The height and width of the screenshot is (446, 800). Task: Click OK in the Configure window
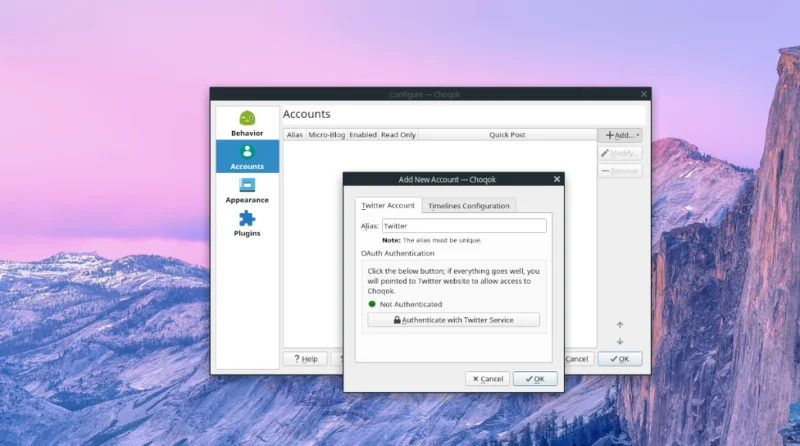pos(619,359)
